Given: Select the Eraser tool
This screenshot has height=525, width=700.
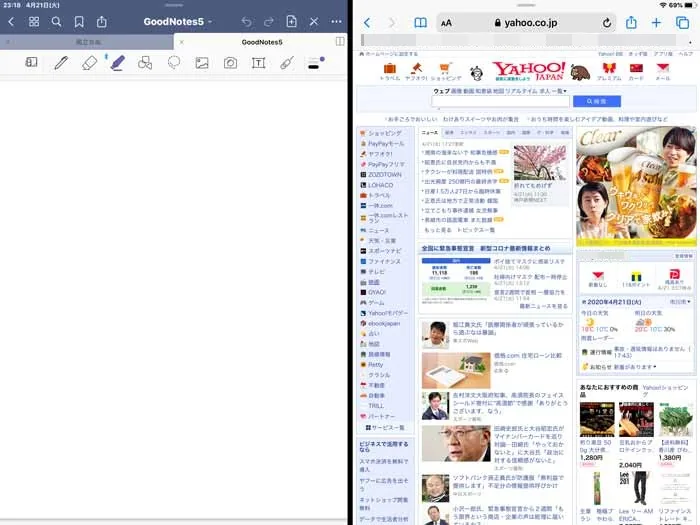Looking at the screenshot, I should 89,62.
